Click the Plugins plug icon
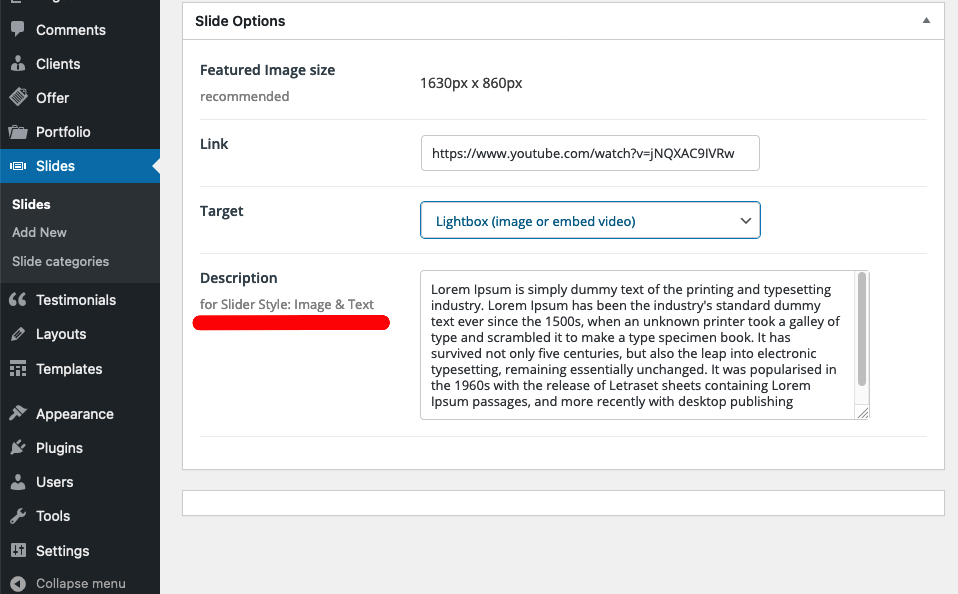The width and height of the screenshot is (958, 594). coord(18,447)
